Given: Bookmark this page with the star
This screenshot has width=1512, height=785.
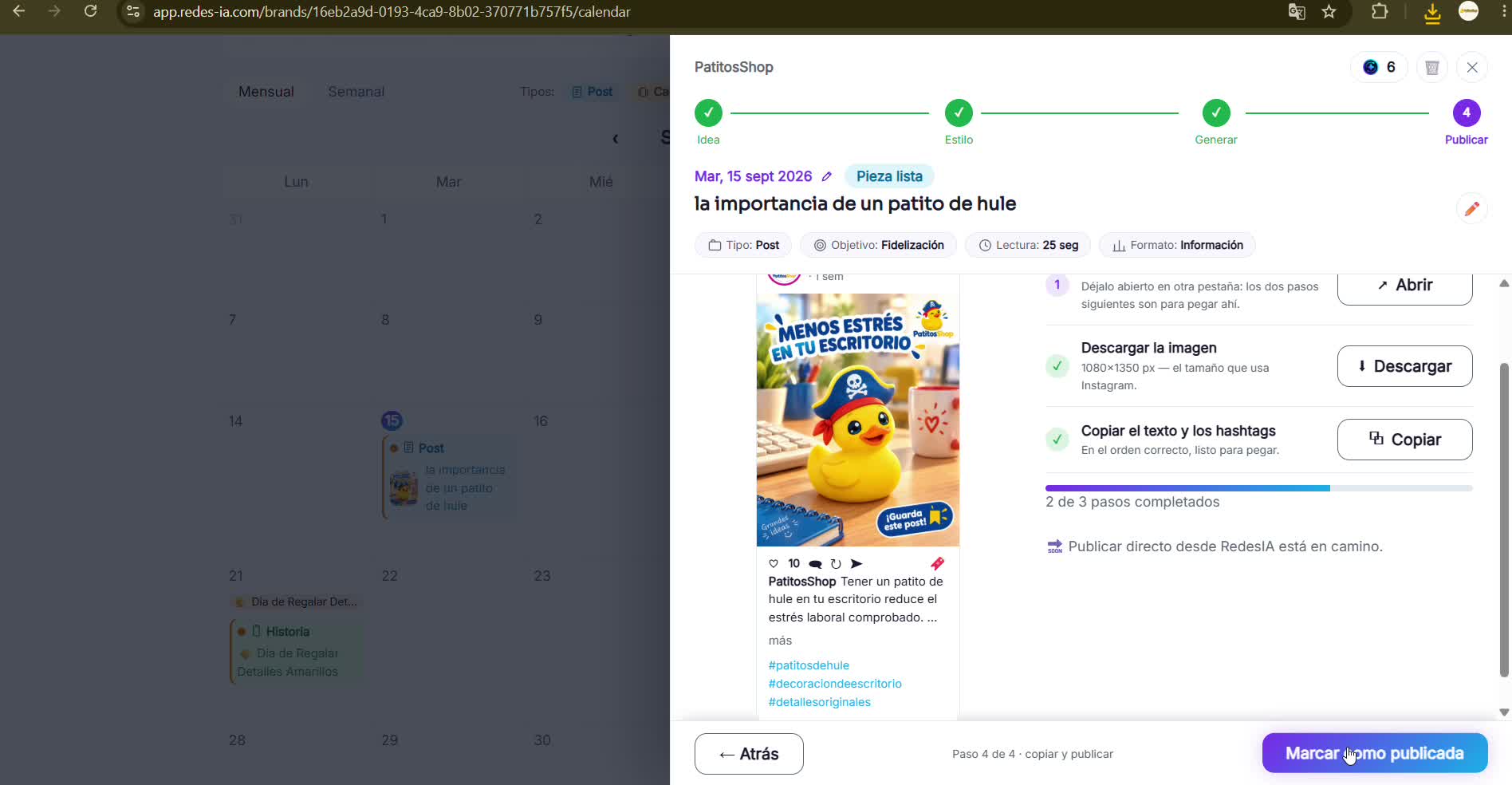Looking at the screenshot, I should (x=1329, y=12).
